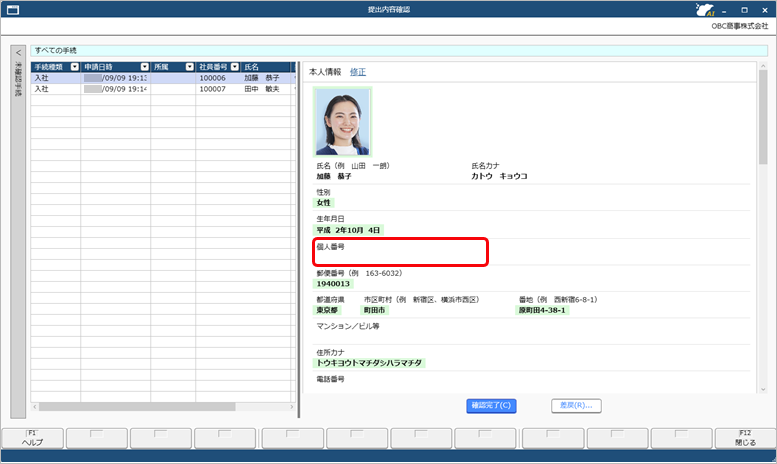Select the row for employee 田中 敏夫

pos(160,89)
